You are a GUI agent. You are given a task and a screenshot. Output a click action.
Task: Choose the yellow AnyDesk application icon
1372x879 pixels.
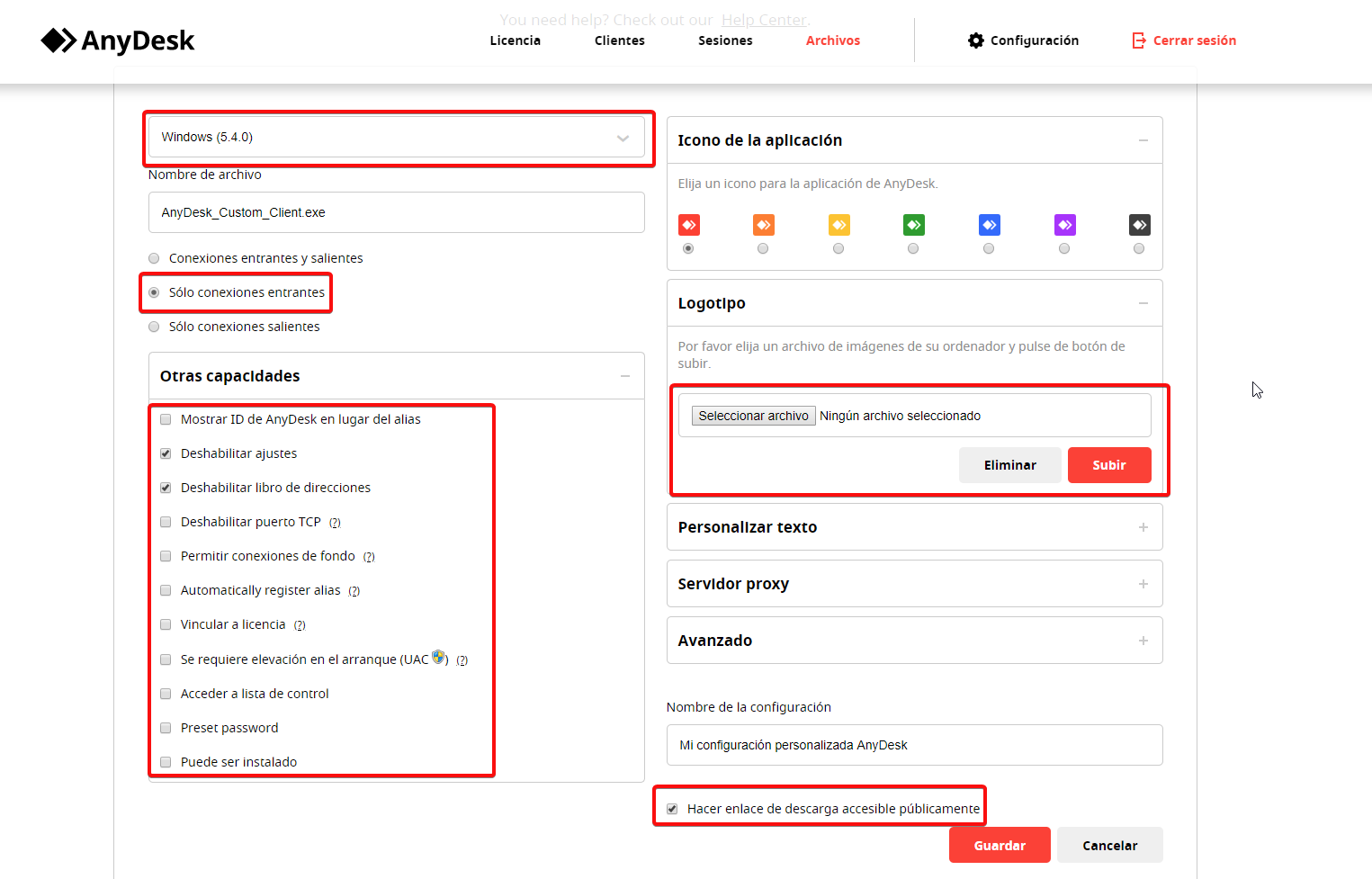(839, 225)
